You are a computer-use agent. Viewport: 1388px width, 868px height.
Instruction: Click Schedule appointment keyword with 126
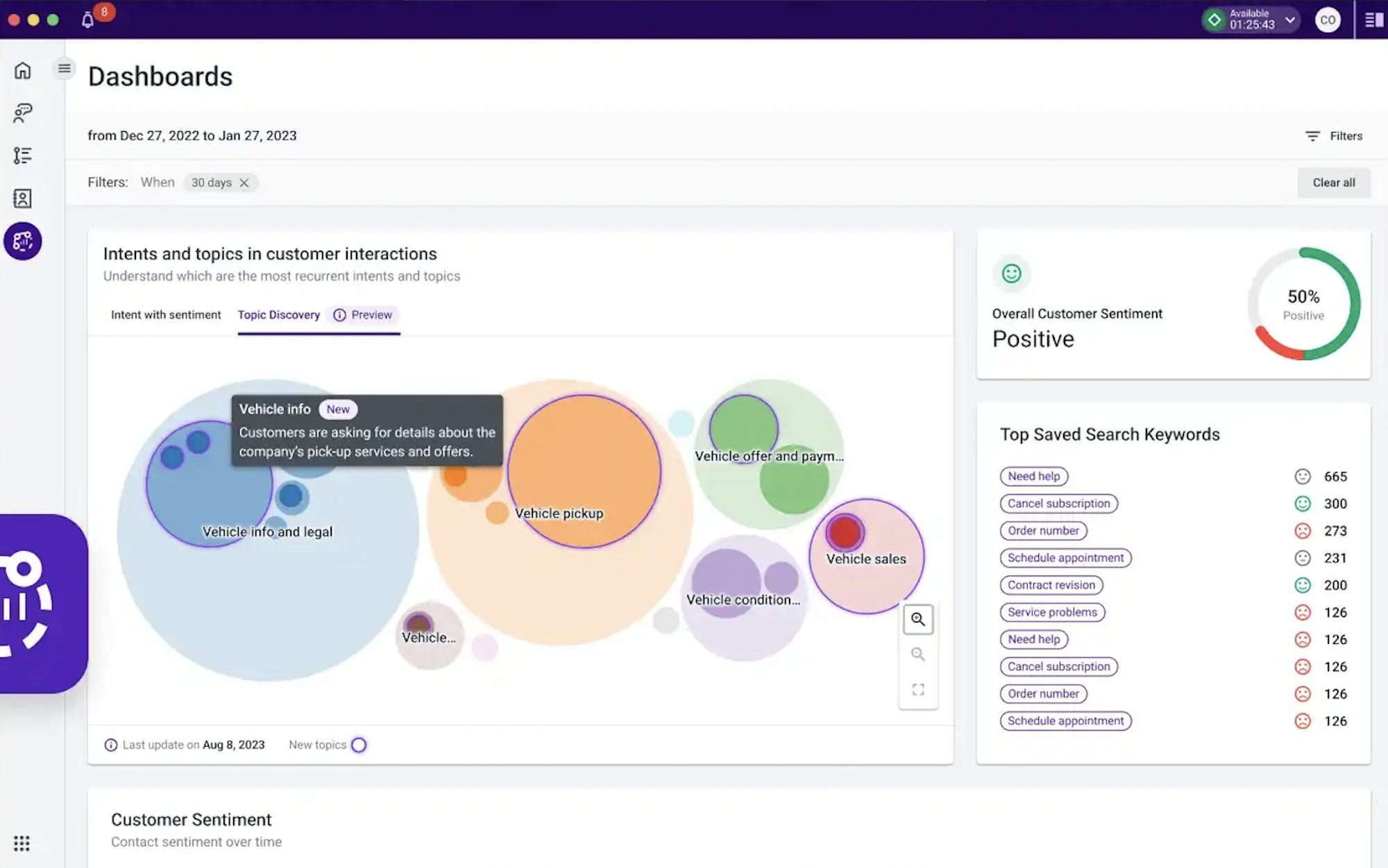click(1065, 720)
